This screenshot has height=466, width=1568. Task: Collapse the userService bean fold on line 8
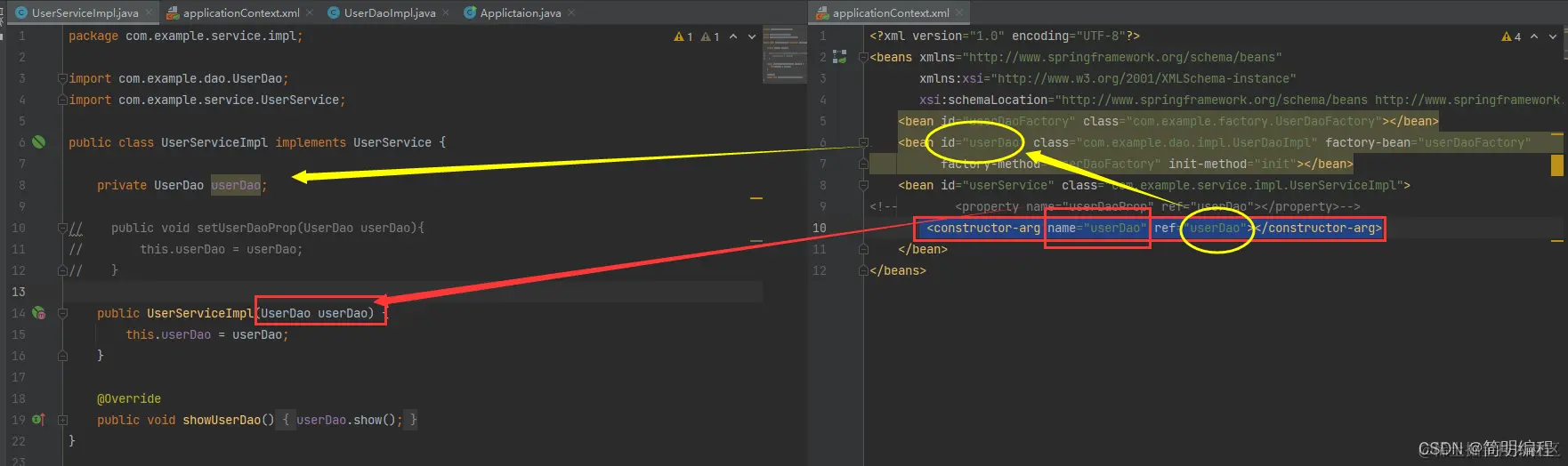click(x=863, y=185)
